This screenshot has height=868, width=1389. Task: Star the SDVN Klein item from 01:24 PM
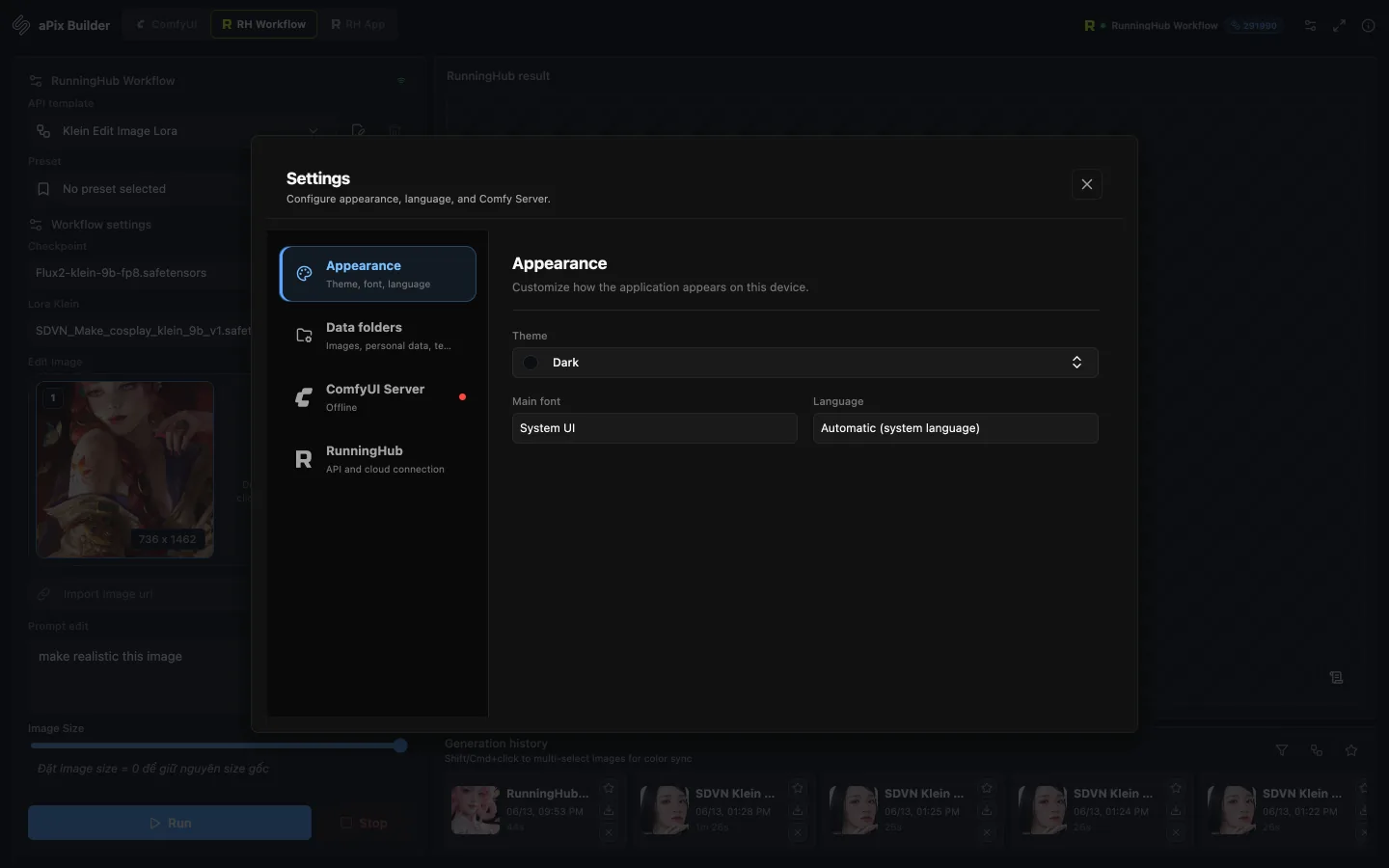[x=1176, y=788]
